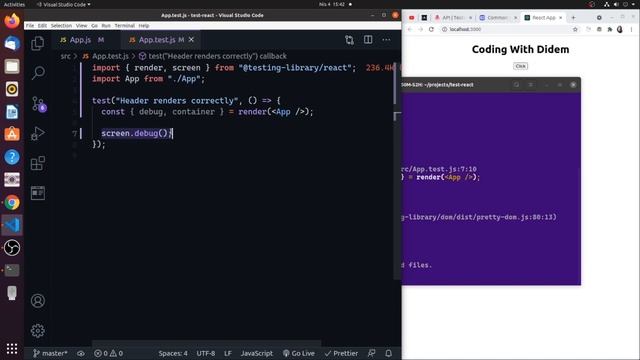640x360 pixels.
Task: Click the src breadcrumb segment
Action: pyautogui.click(x=65, y=56)
